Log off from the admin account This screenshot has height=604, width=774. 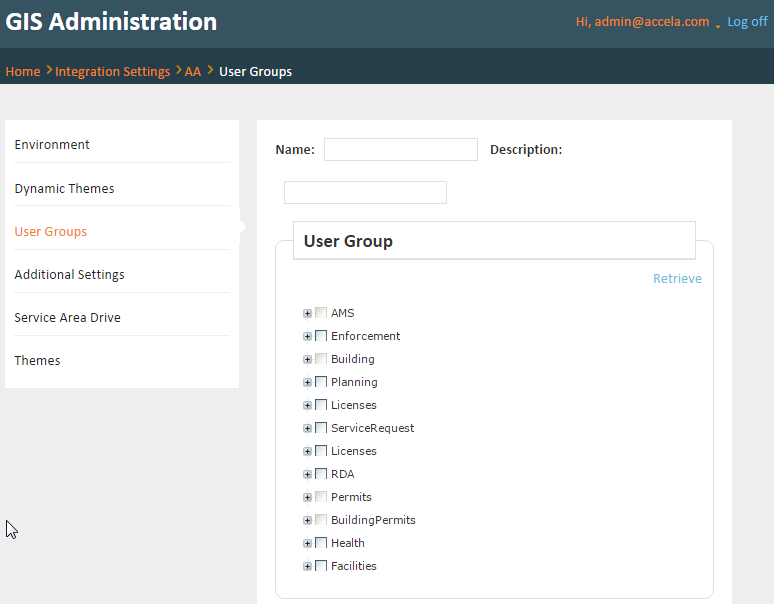[747, 22]
